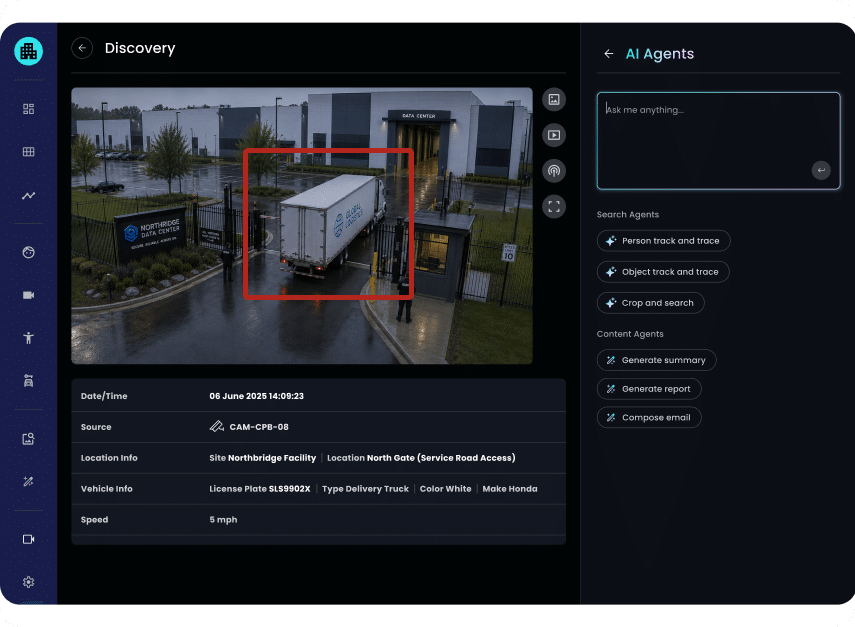Screen dimensions: 855x627
Task: Click the Vehicle Info row label
Action: (106, 489)
